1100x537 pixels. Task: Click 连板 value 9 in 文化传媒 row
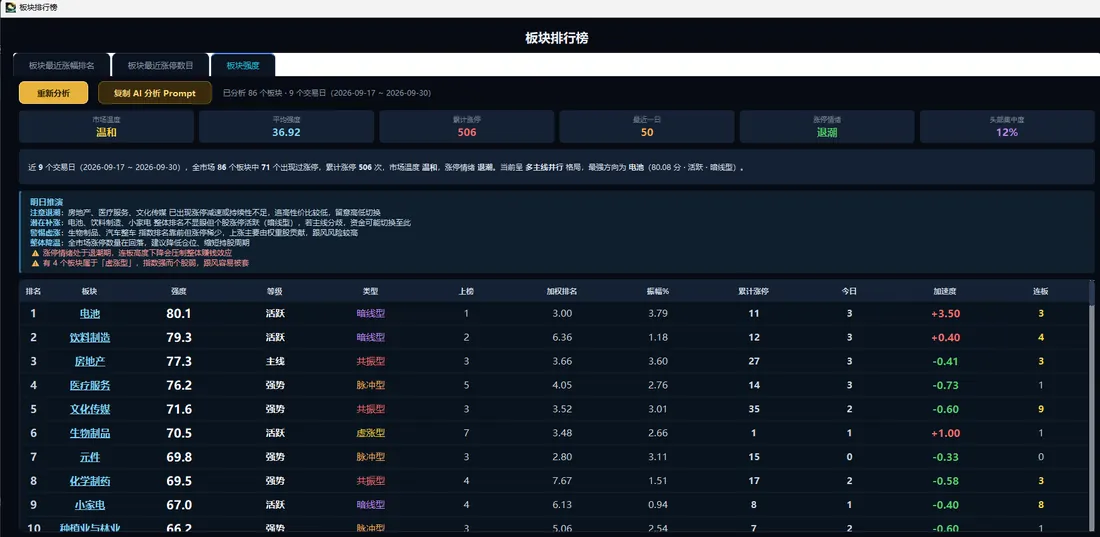pos(1041,409)
